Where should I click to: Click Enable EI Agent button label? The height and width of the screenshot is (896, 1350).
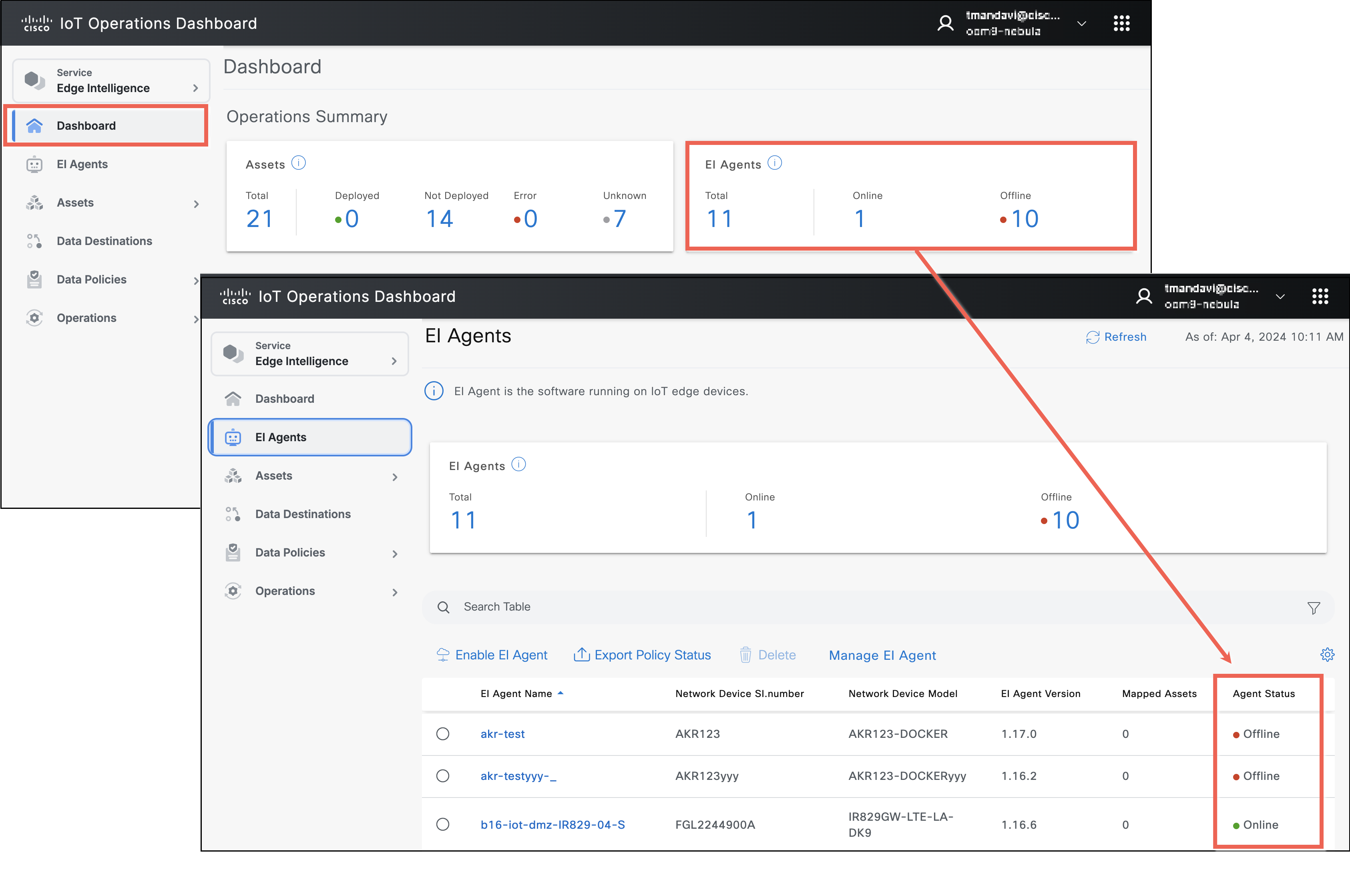501,655
